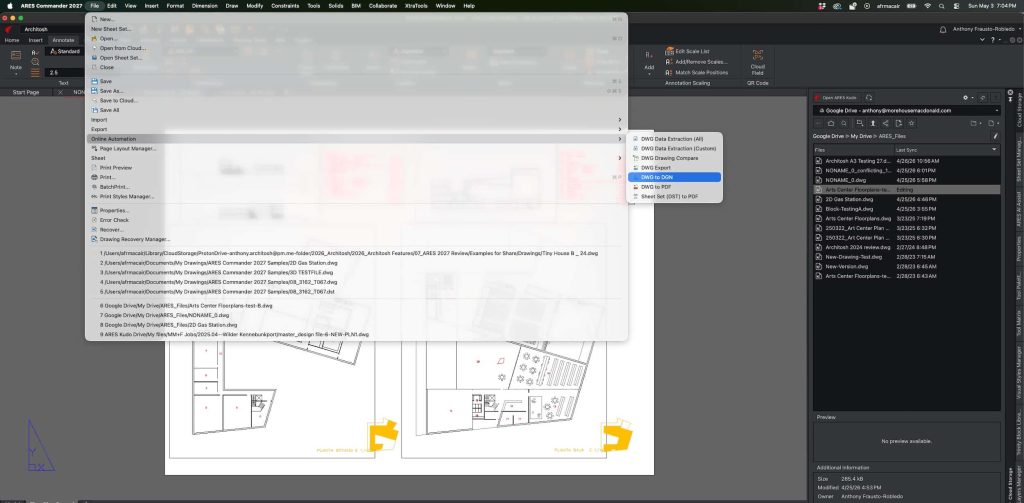Select Architosh 2024 review.dwg in file list
Viewport: 1024px width, 503px height.
click(906, 248)
